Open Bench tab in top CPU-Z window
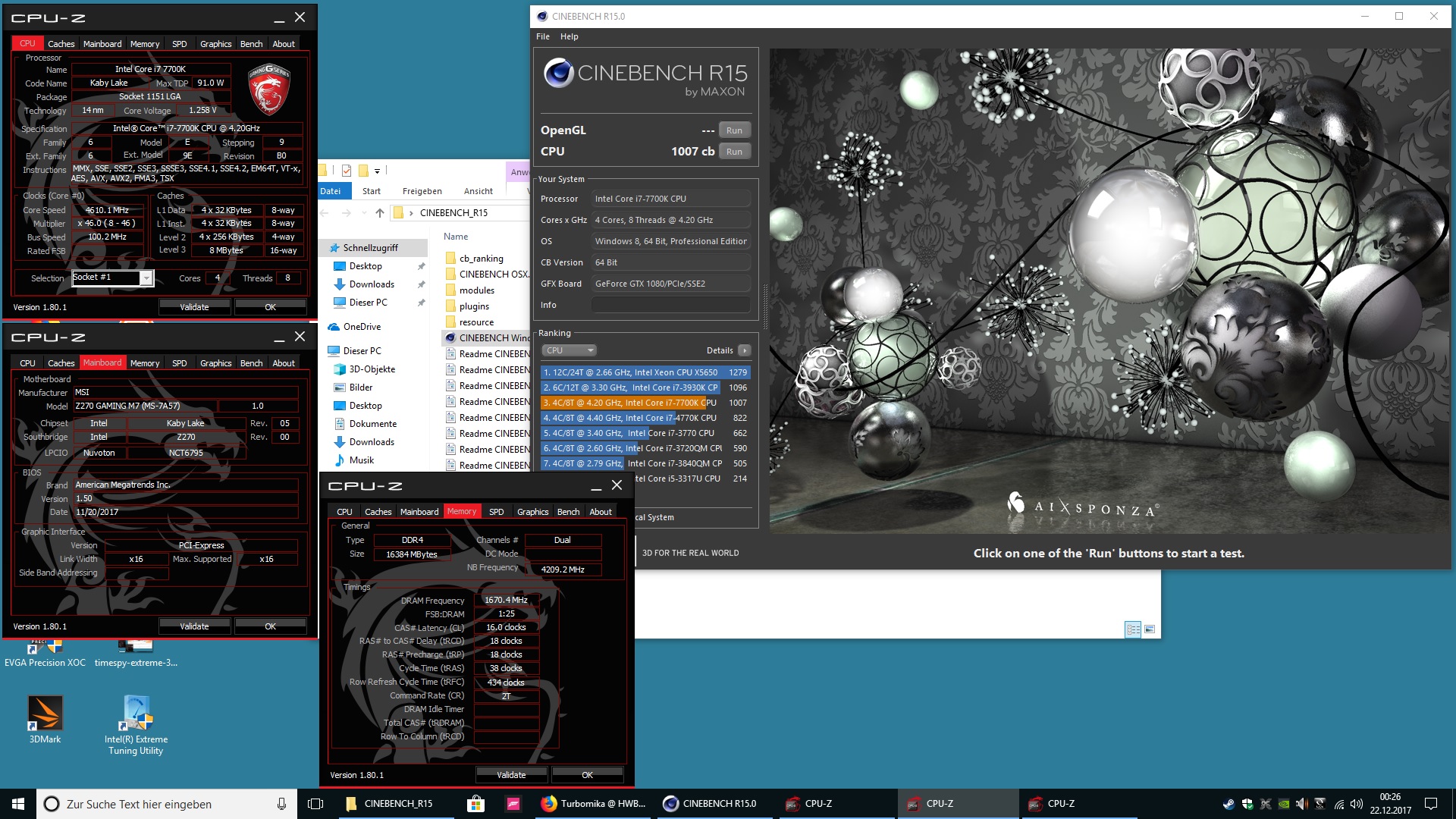Viewport: 1456px width, 819px height. [252, 44]
